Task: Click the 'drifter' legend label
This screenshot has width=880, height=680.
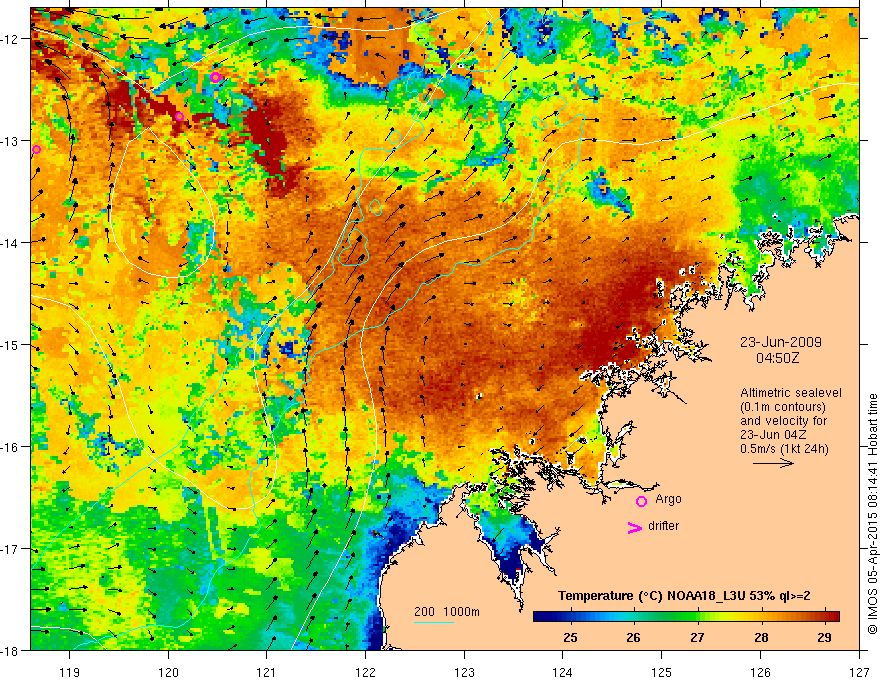Action: pyautogui.click(x=663, y=526)
